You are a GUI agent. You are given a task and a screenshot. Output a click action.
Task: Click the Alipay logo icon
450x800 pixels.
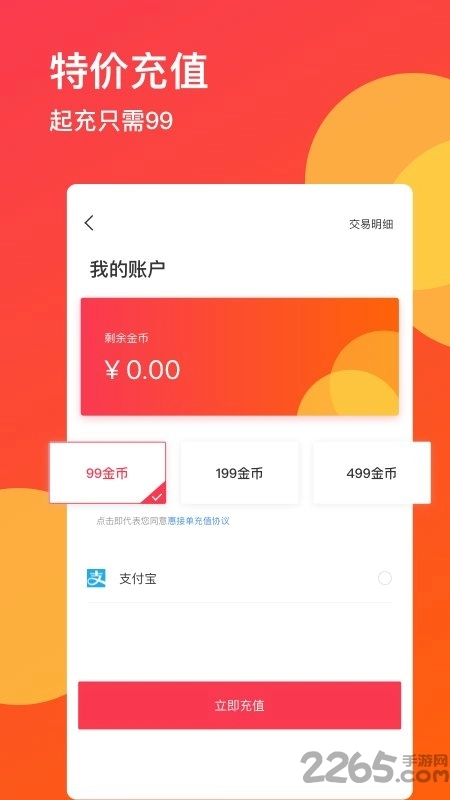[x=96, y=578]
